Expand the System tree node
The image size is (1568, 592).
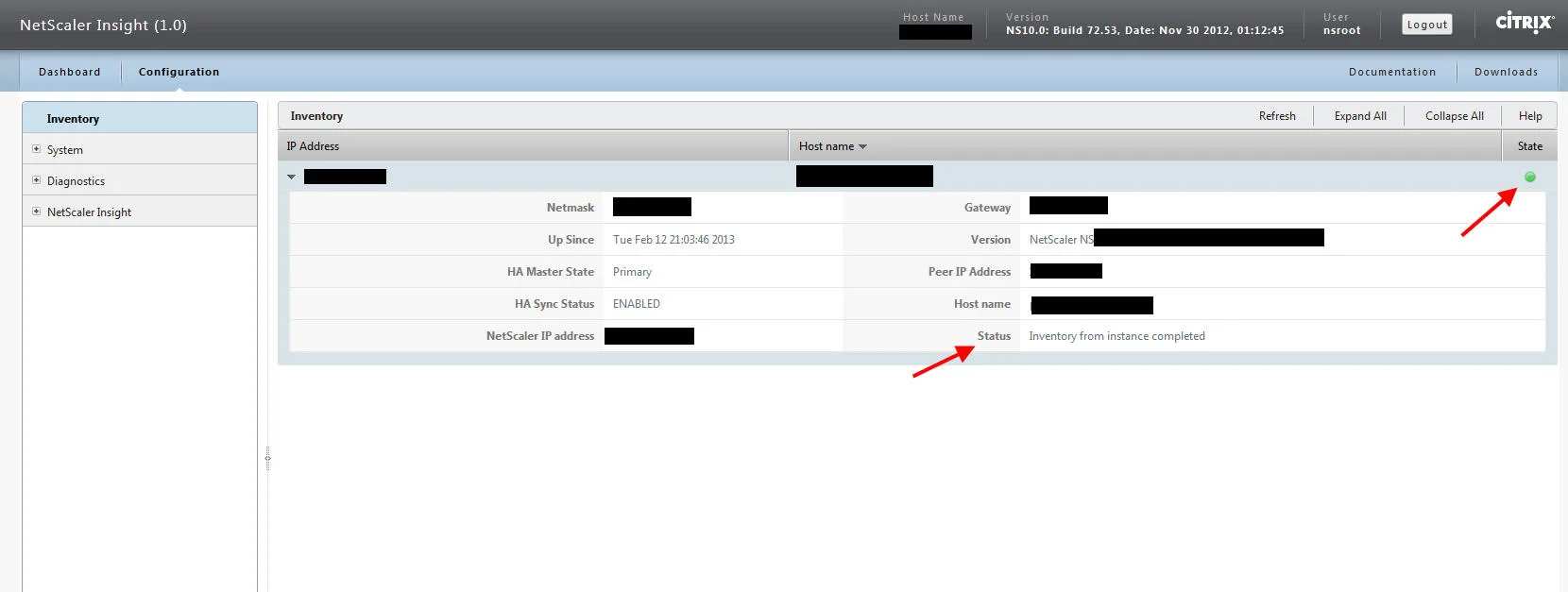[x=37, y=149]
